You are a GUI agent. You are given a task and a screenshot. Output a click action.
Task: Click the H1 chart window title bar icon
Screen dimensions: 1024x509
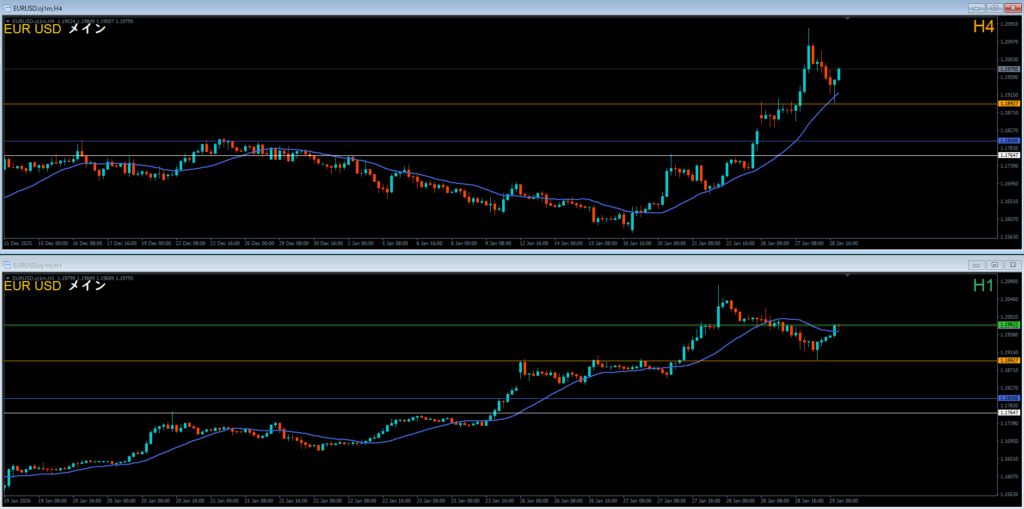tap(7, 265)
